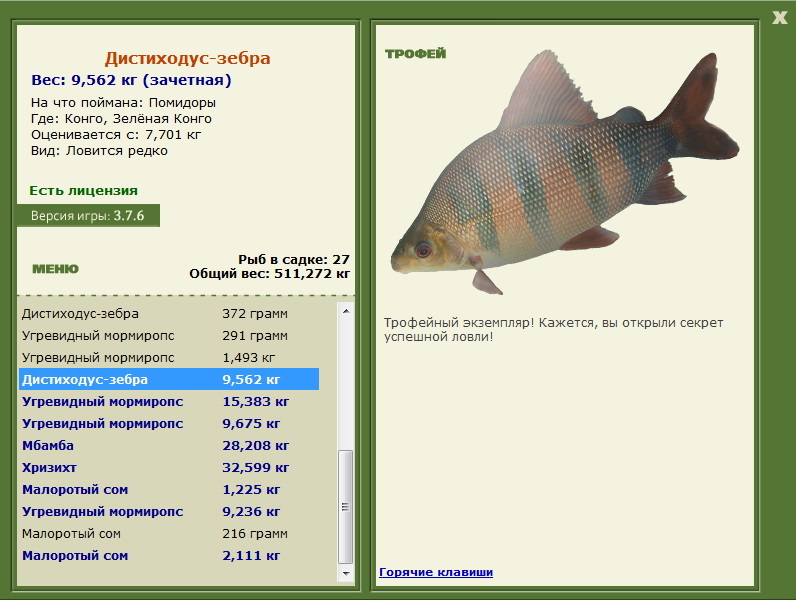Image resolution: width=796 pixels, height=600 pixels.
Task: Click the На что поймана: Помидоры line
Action: (x=123, y=103)
